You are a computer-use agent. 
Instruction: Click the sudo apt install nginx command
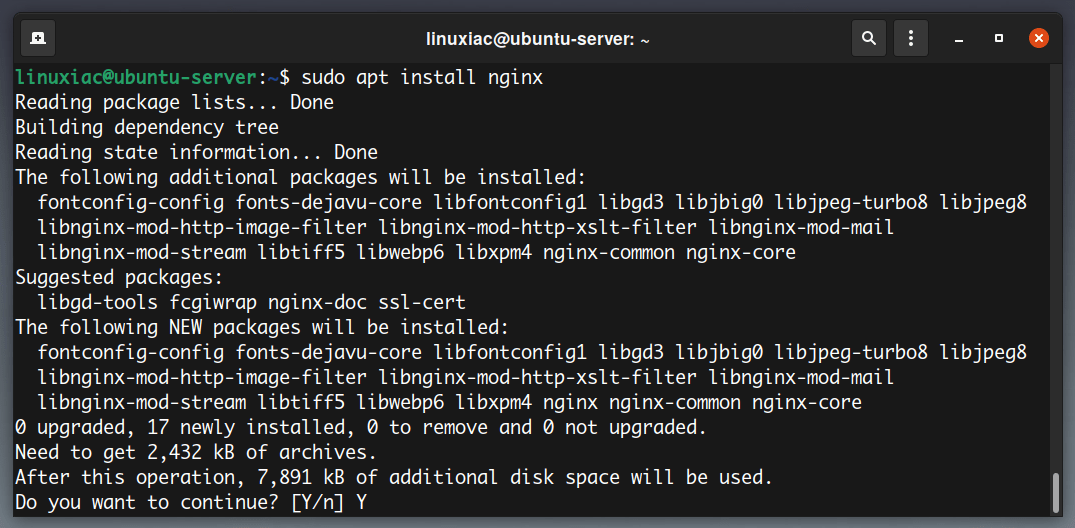pyautogui.click(x=422, y=77)
